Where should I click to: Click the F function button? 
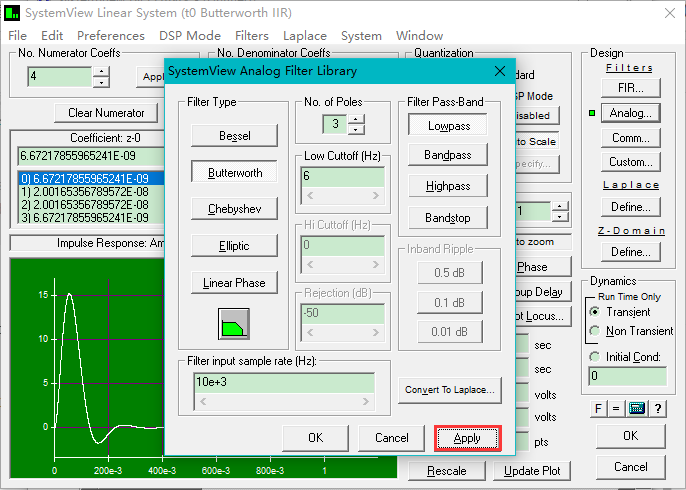(598, 409)
